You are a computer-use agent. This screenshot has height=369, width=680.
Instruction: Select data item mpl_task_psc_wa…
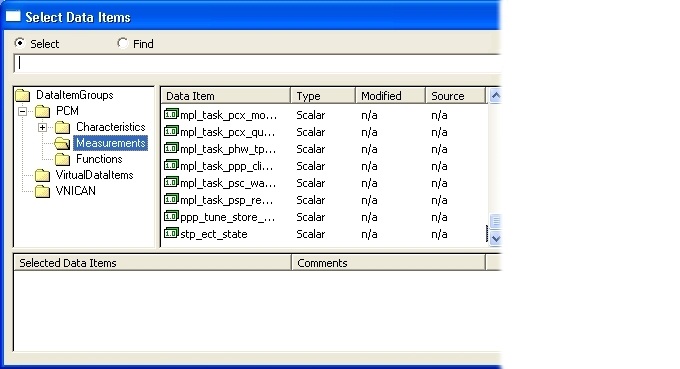click(228, 183)
